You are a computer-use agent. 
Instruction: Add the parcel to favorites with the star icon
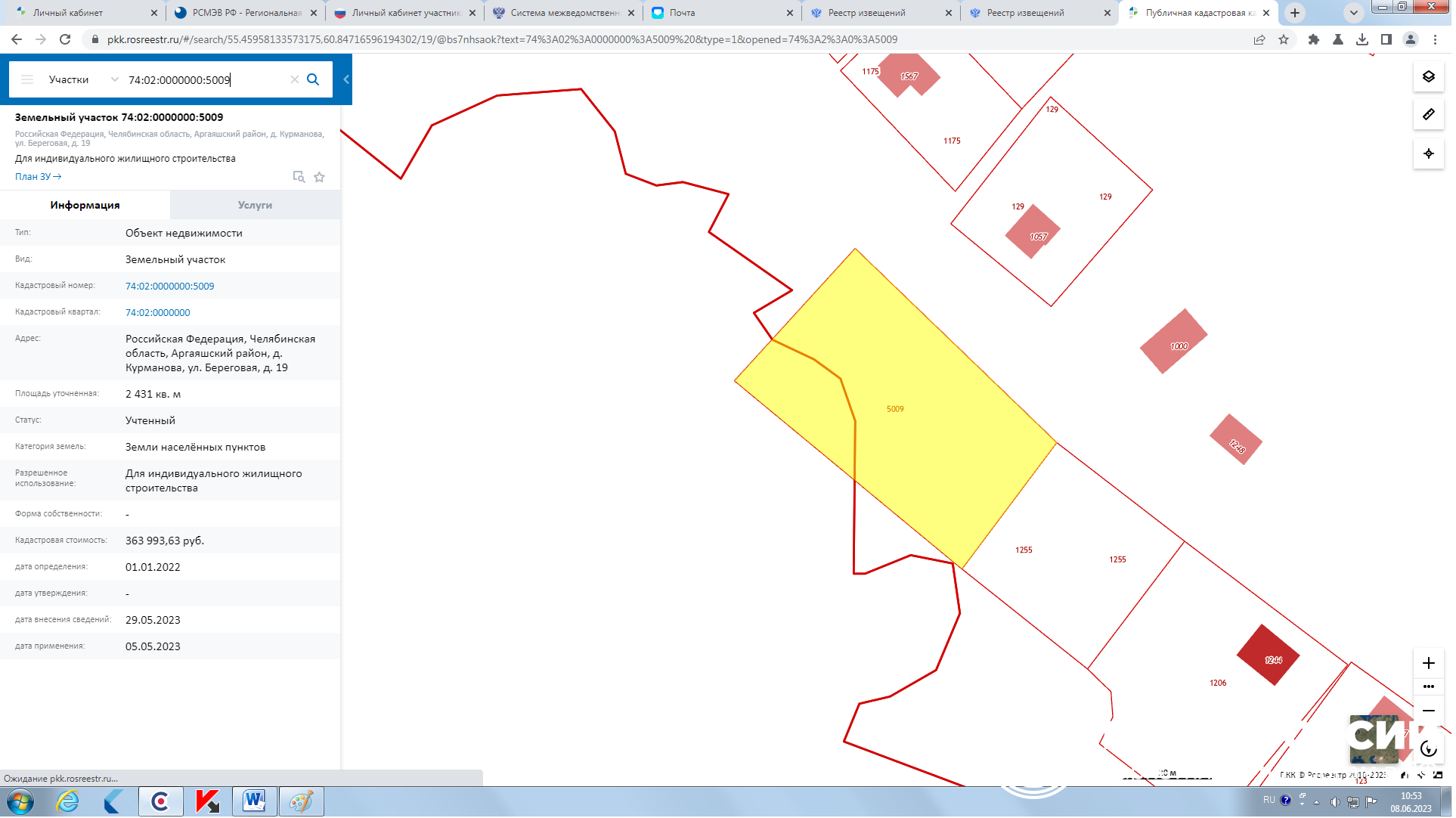pos(320,178)
